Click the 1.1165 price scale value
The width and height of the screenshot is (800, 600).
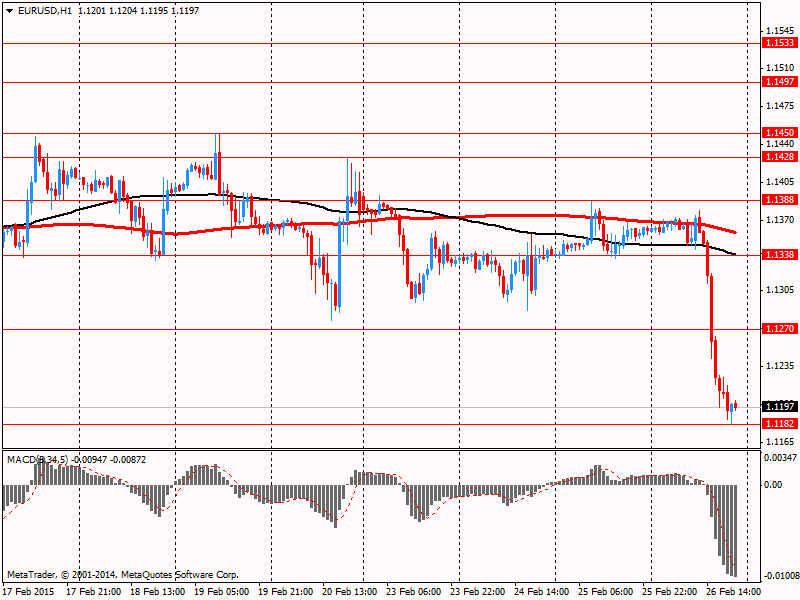[781, 442]
